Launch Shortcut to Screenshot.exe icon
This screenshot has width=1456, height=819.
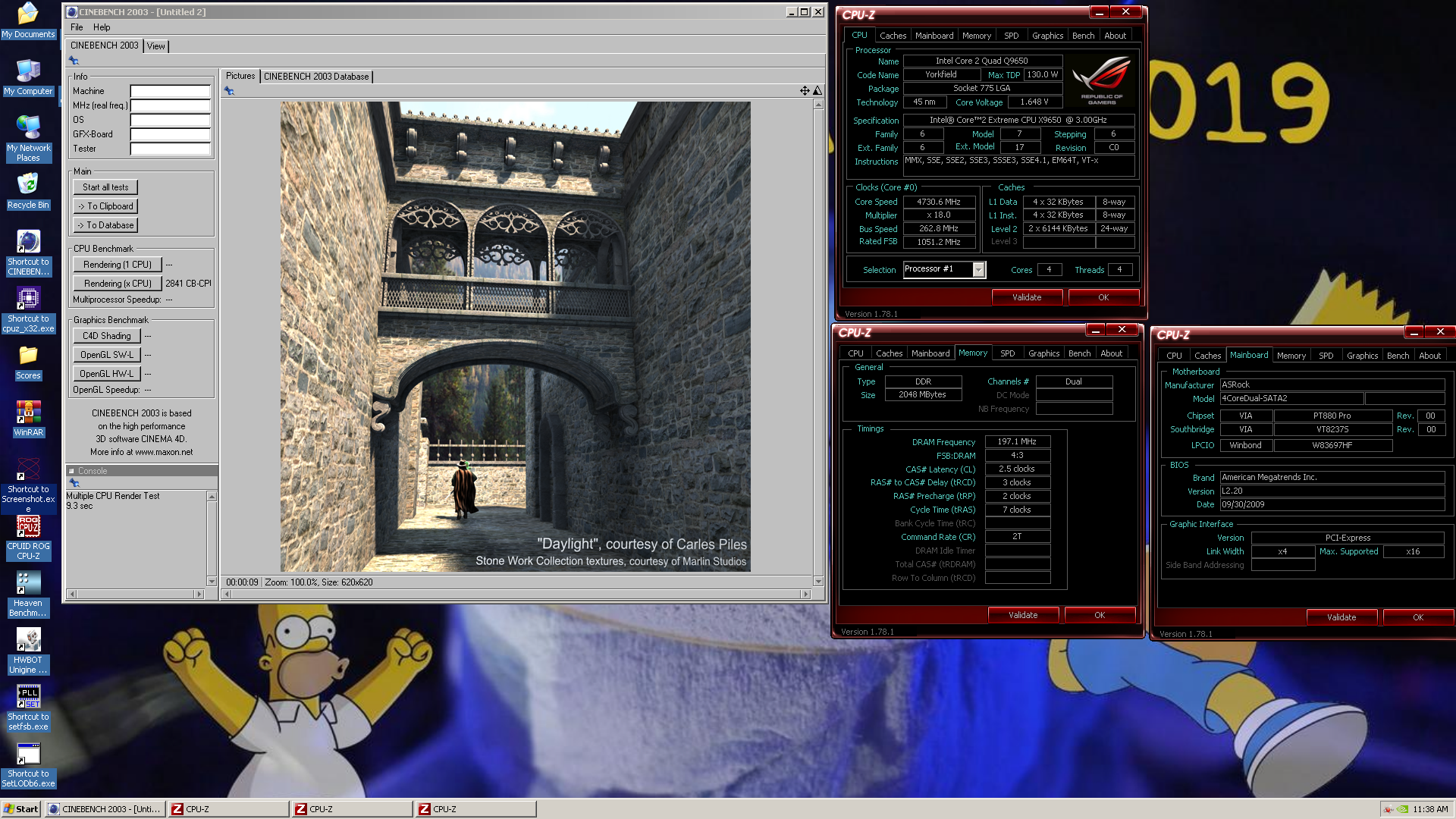coord(28,485)
